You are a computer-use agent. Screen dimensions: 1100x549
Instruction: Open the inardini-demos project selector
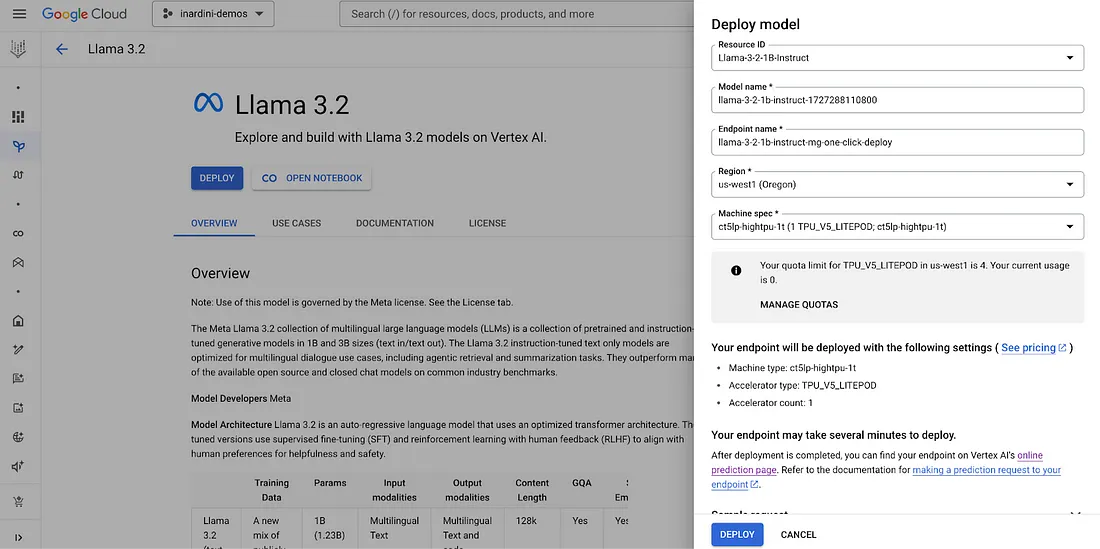(213, 14)
